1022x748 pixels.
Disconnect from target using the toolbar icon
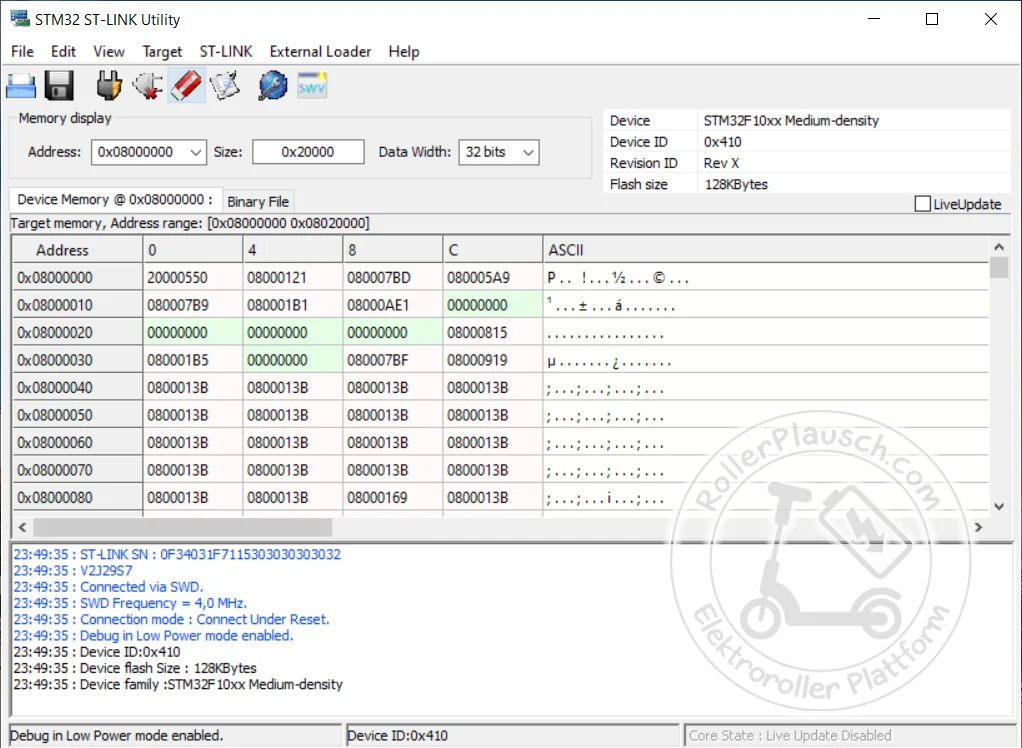[148, 86]
